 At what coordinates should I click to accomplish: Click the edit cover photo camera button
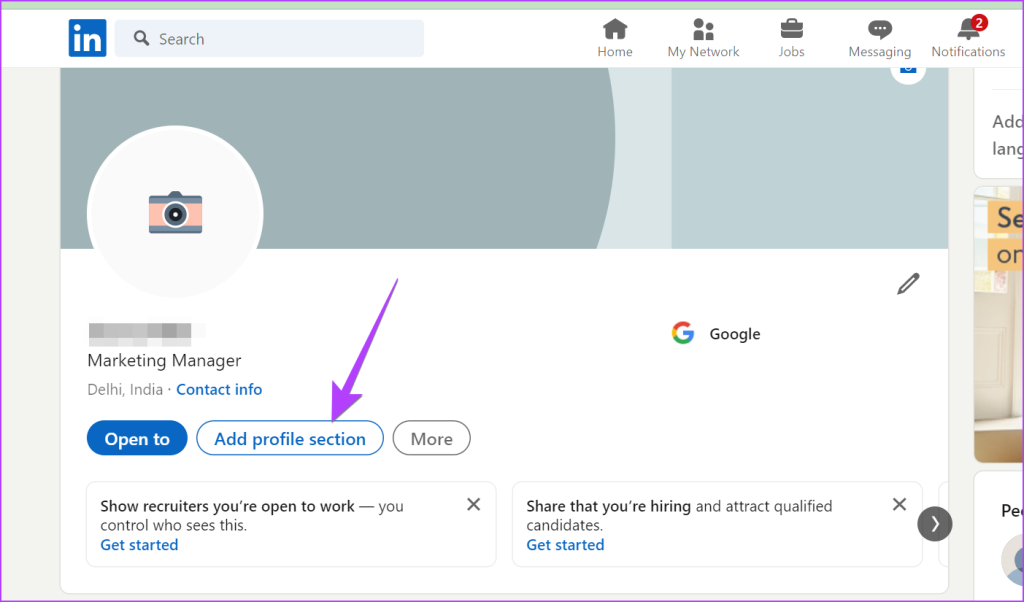tap(908, 71)
